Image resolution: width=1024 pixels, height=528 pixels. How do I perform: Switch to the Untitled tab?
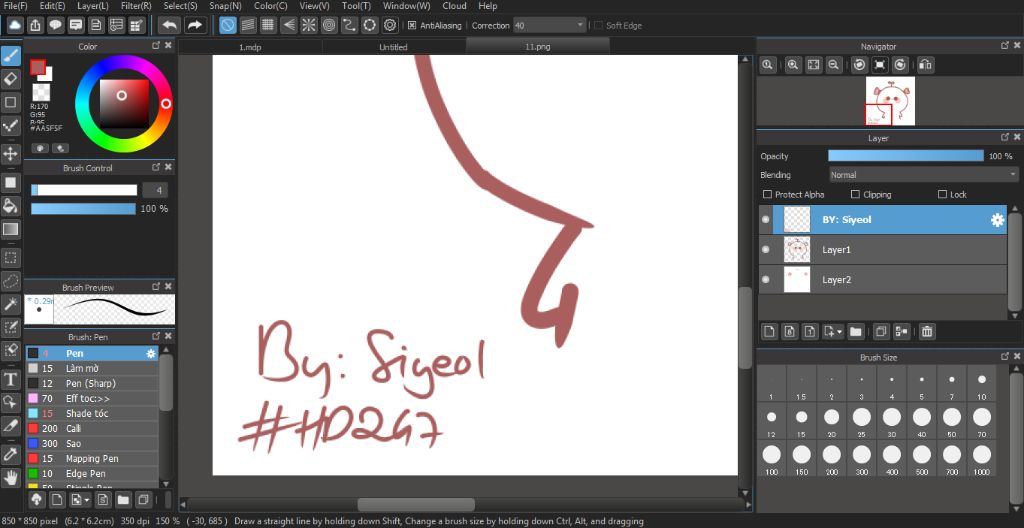coord(393,47)
